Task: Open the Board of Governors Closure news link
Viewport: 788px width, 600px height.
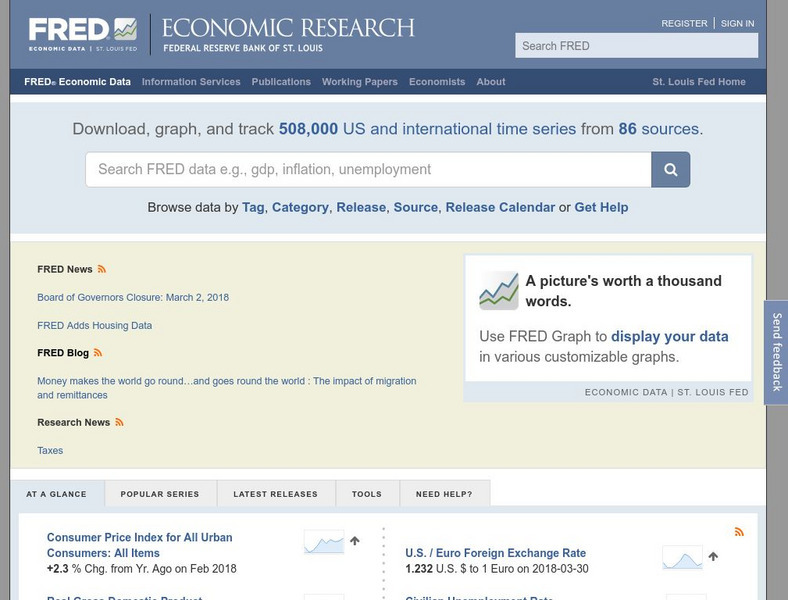Action: tap(133, 298)
